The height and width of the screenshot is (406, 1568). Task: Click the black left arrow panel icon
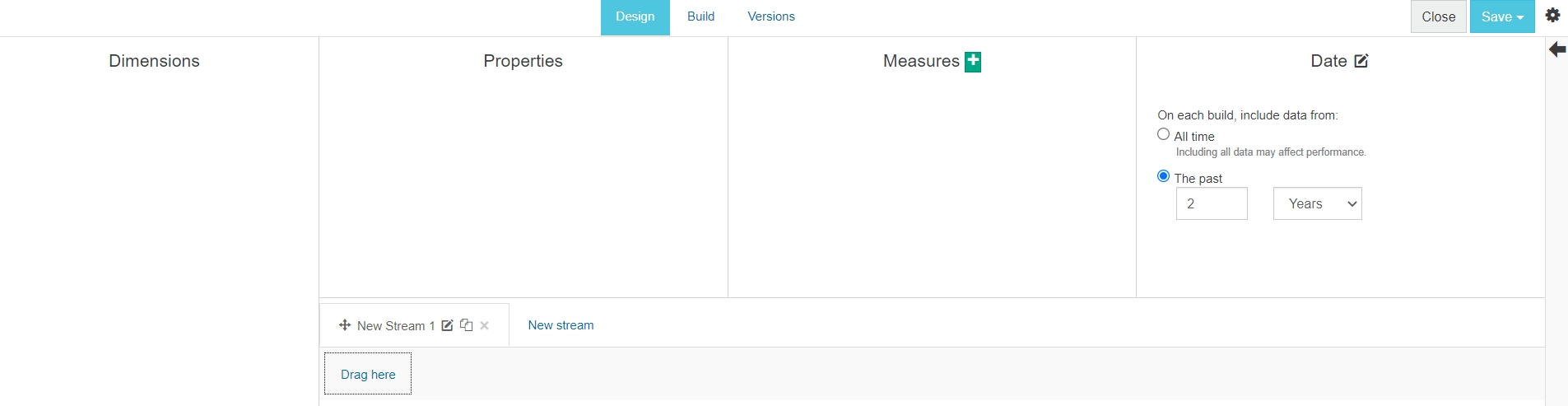pos(1557,50)
